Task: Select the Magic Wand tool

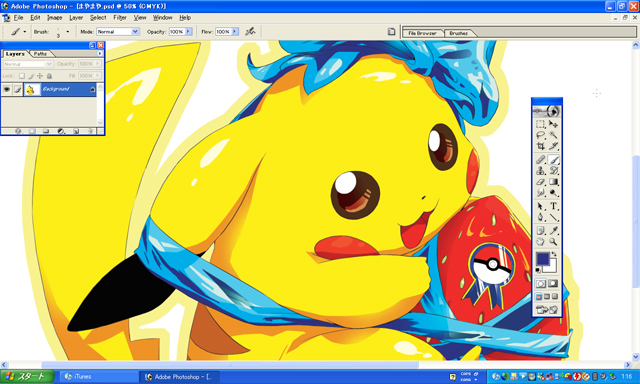Action: (553, 135)
